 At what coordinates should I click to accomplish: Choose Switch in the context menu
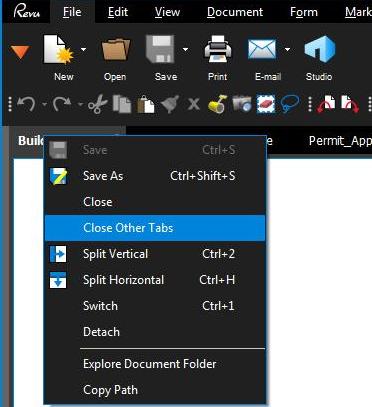tap(155, 306)
